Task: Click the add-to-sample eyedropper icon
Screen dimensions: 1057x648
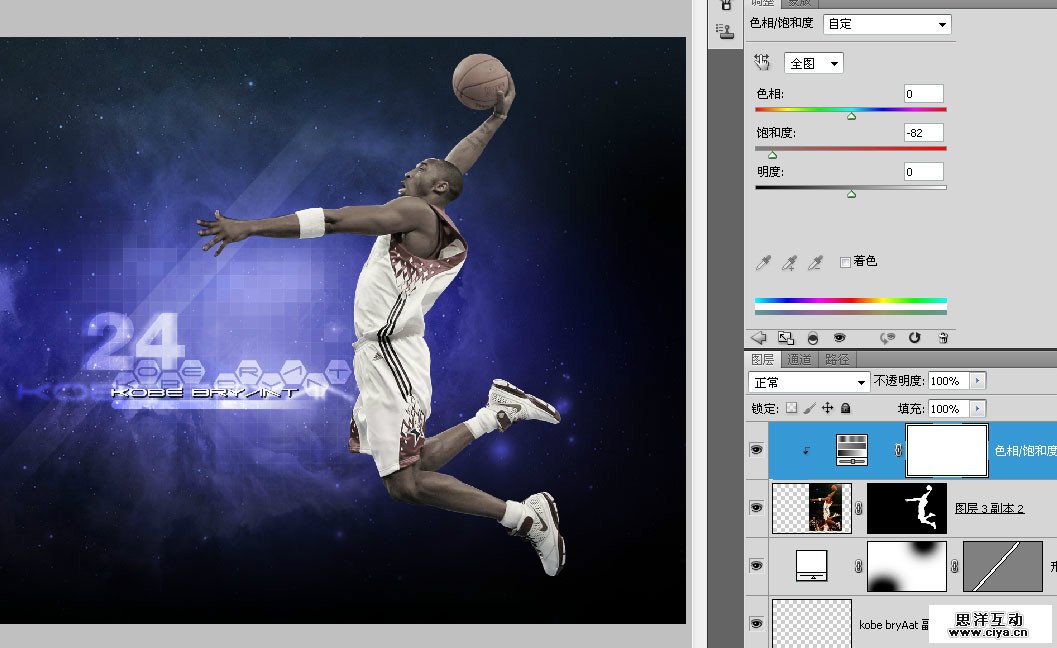Action: pos(789,261)
